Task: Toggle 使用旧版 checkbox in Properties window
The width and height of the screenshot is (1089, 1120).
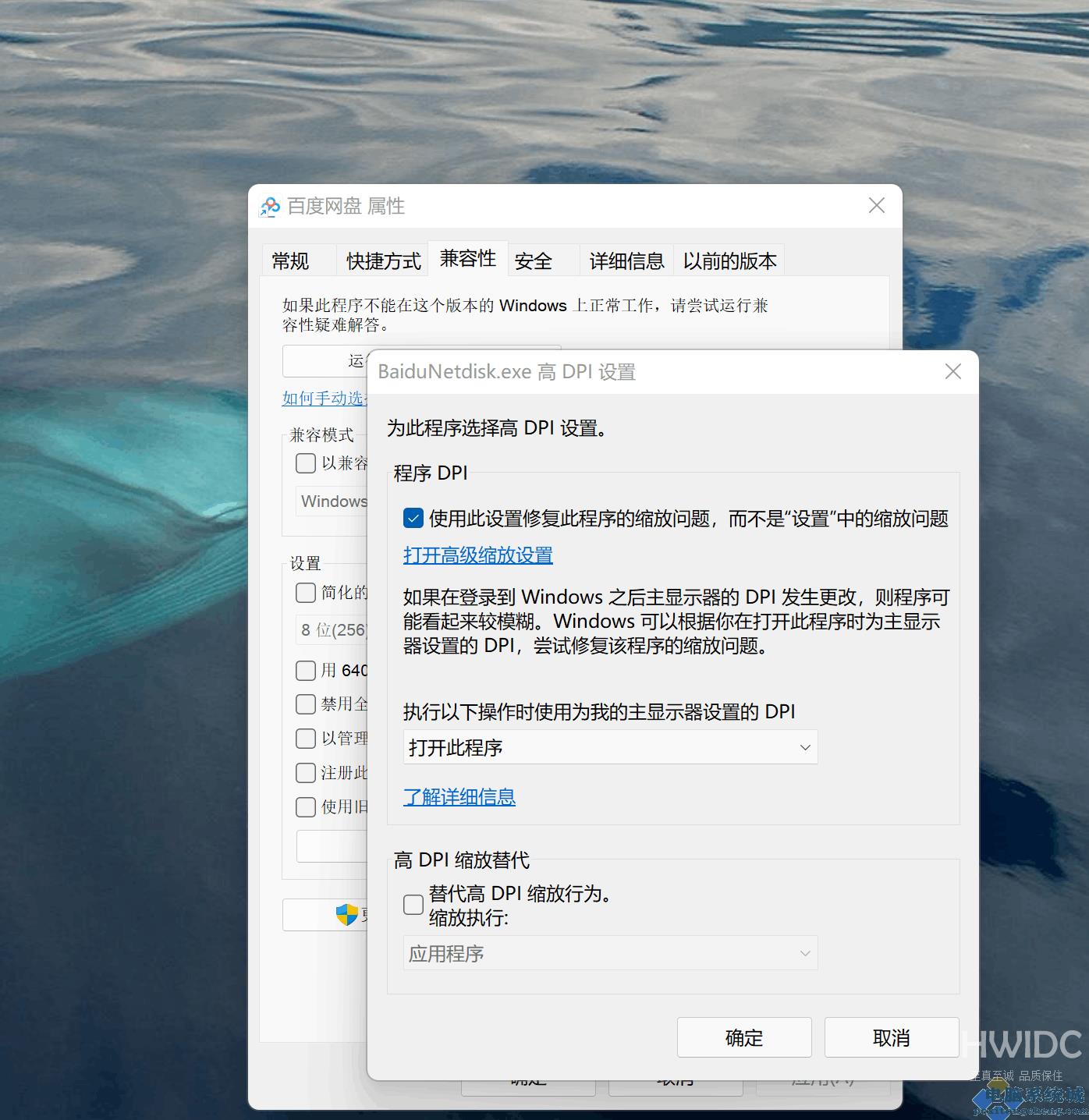Action: coord(306,807)
